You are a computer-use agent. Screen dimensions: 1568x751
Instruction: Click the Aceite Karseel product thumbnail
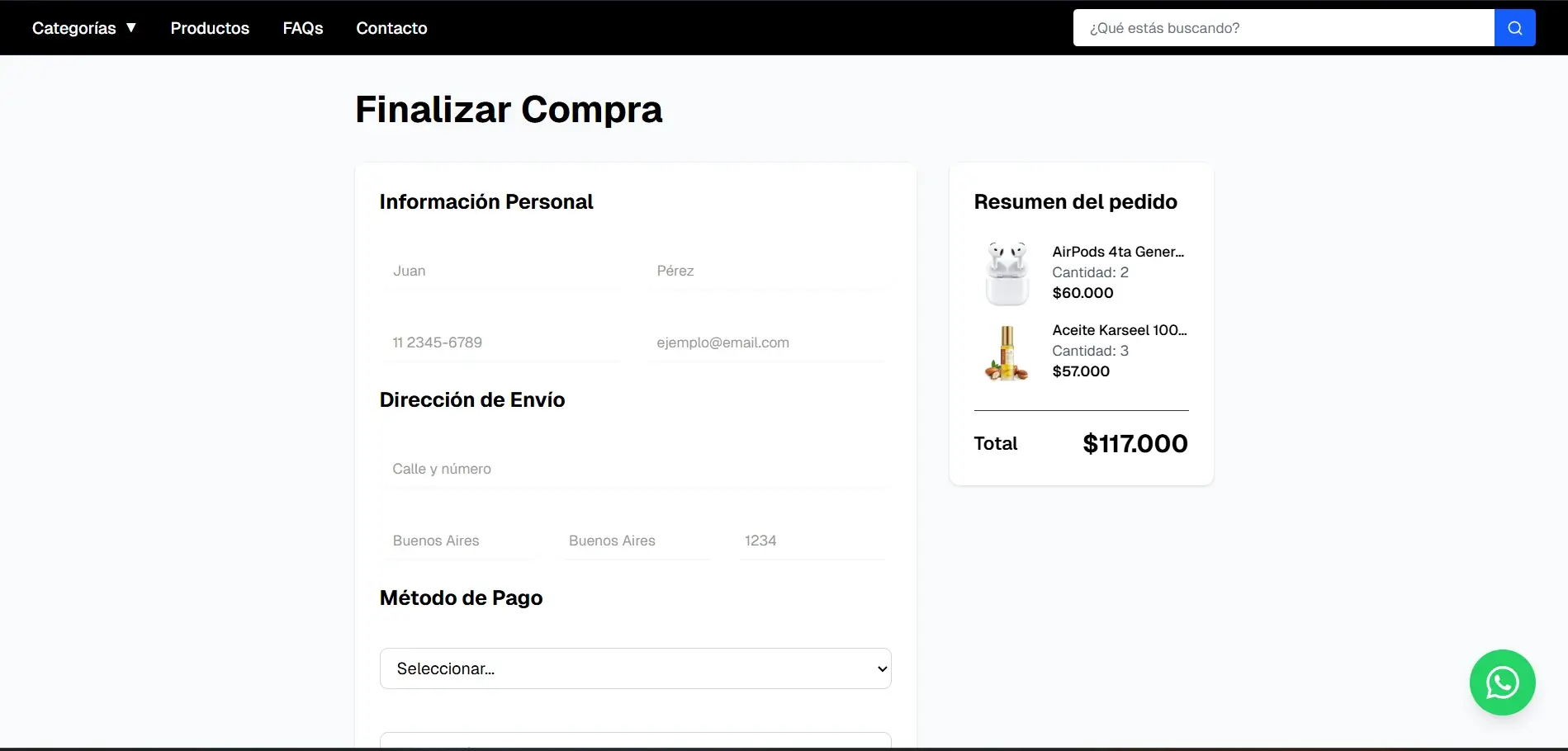(1007, 352)
